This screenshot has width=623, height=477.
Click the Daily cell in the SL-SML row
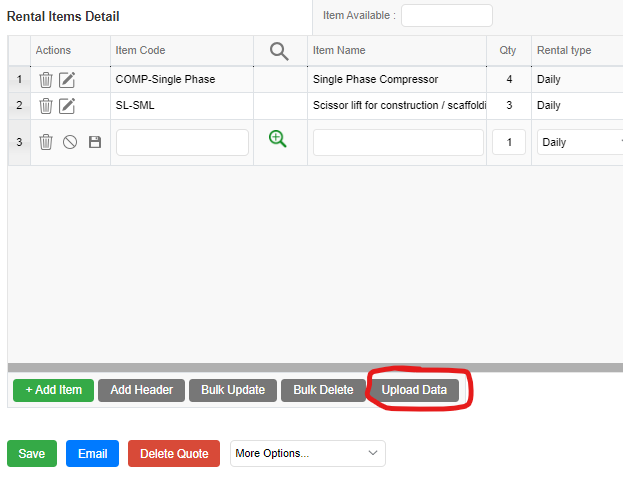[x=577, y=106]
